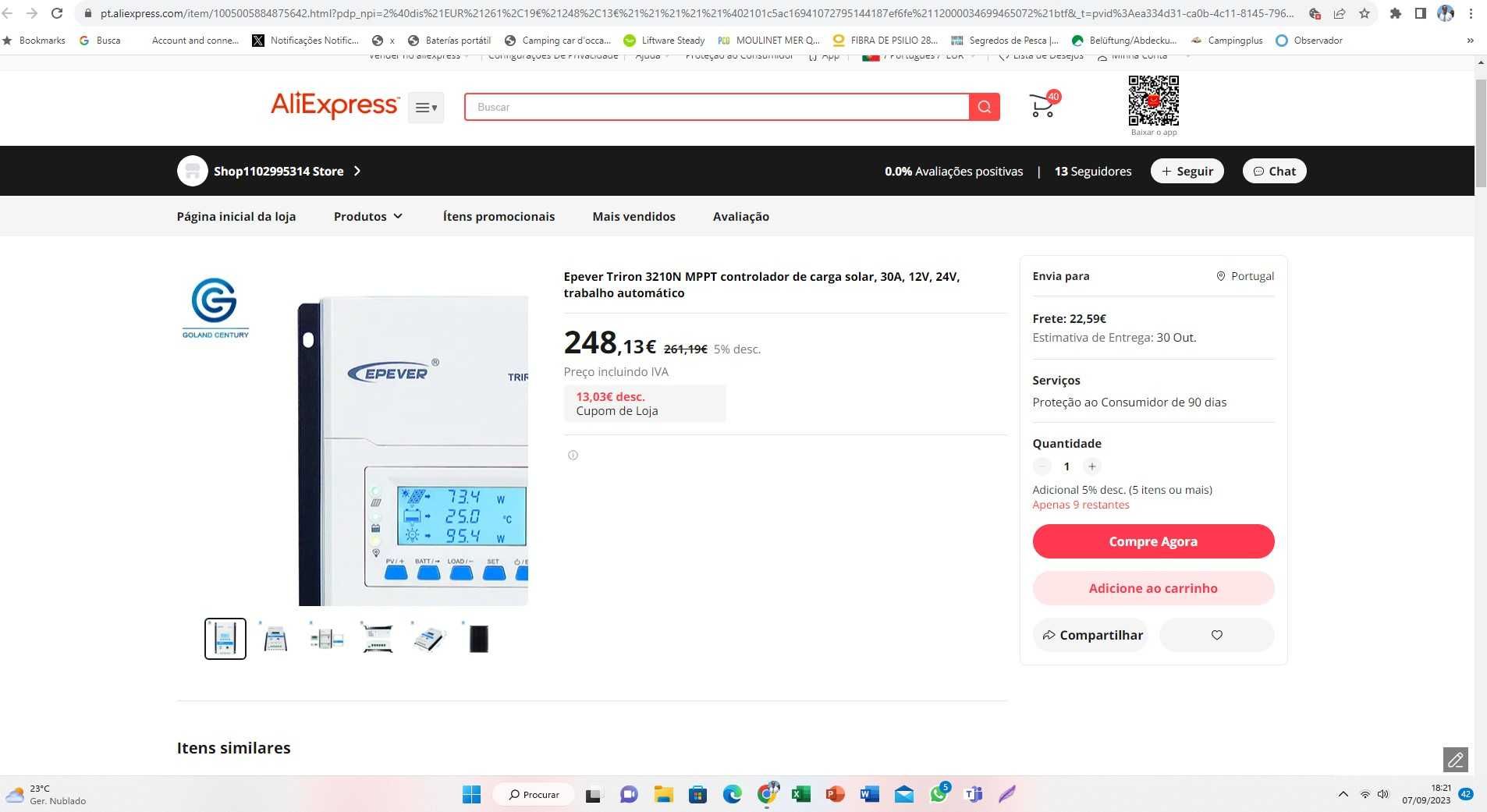Decrease quantity with minus button
The image size is (1487, 812).
pyautogui.click(x=1042, y=466)
